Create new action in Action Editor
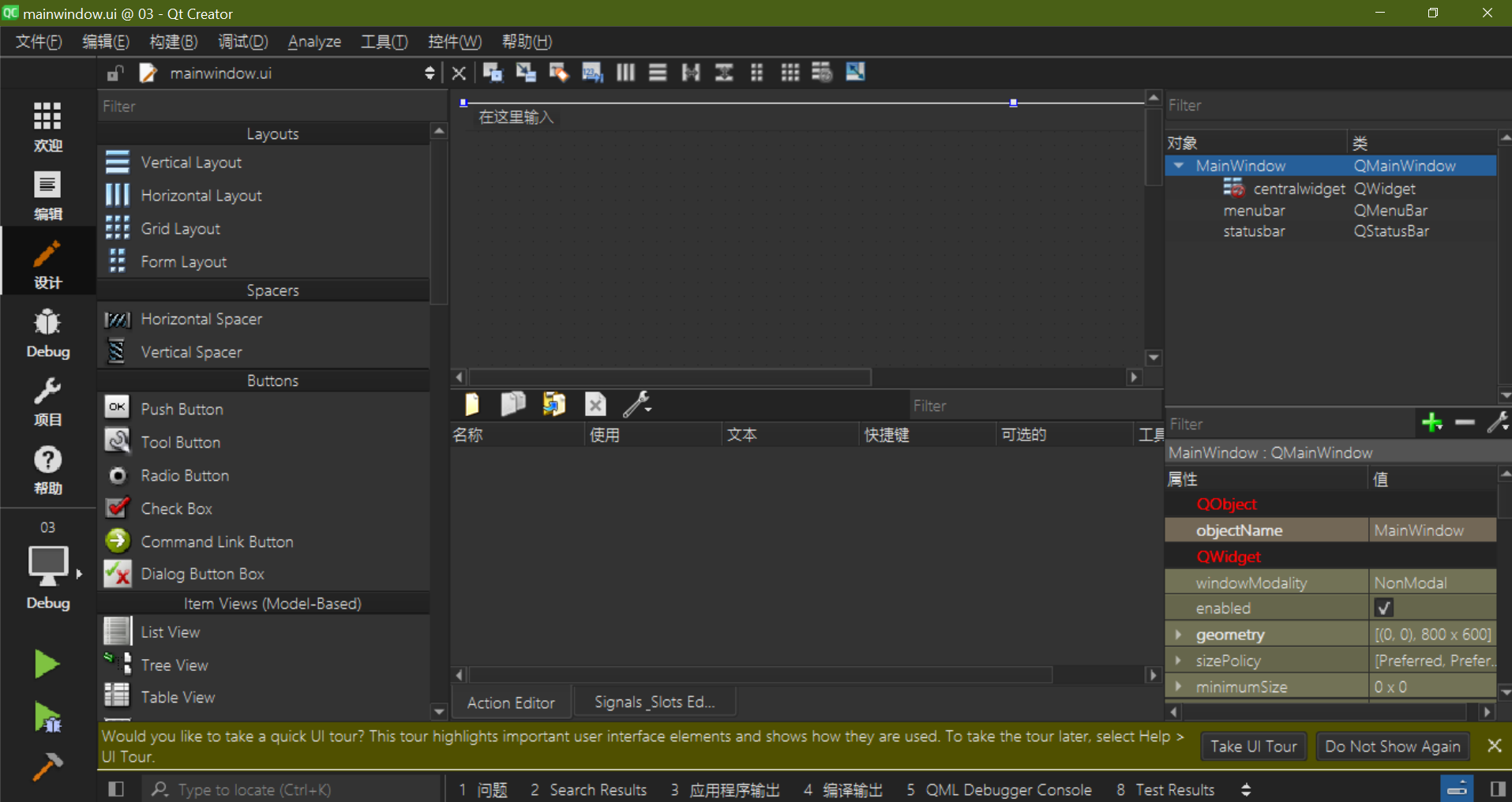The height and width of the screenshot is (802, 1512). [472, 404]
